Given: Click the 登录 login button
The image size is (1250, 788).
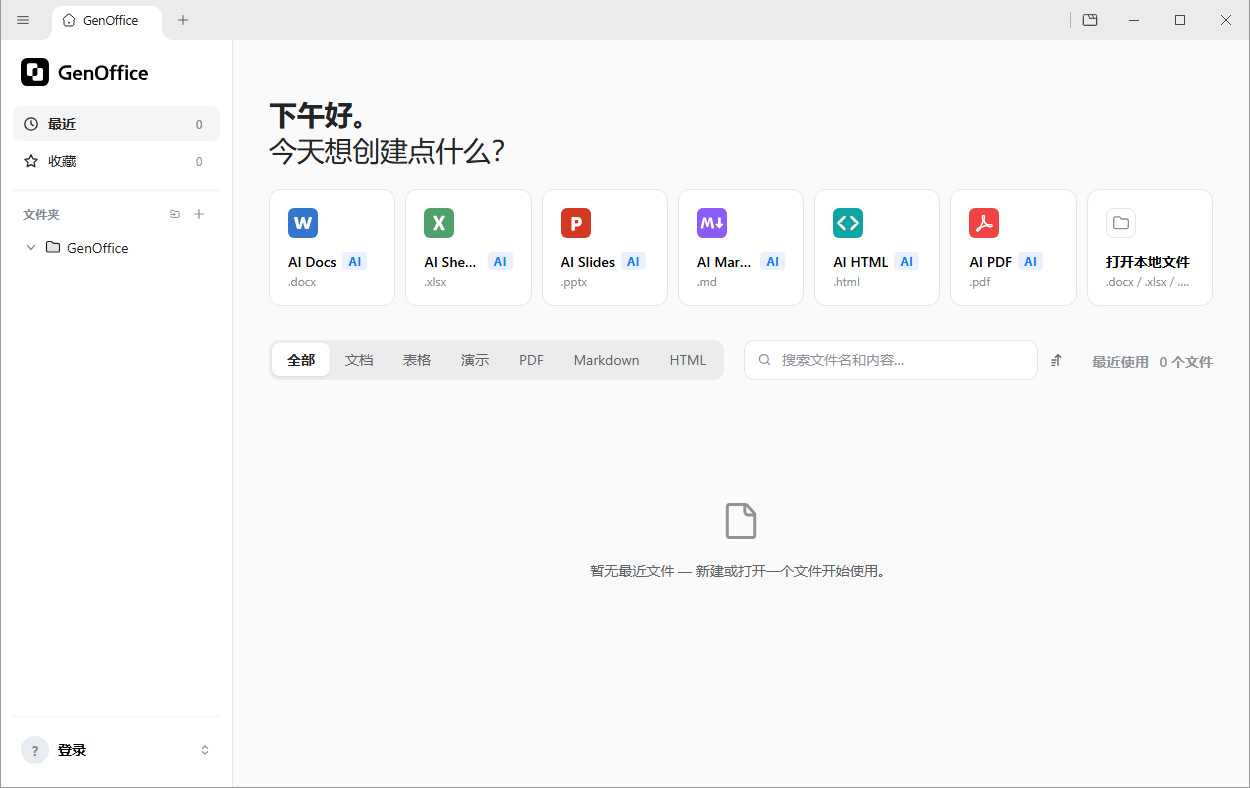Looking at the screenshot, I should [x=116, y=750].
